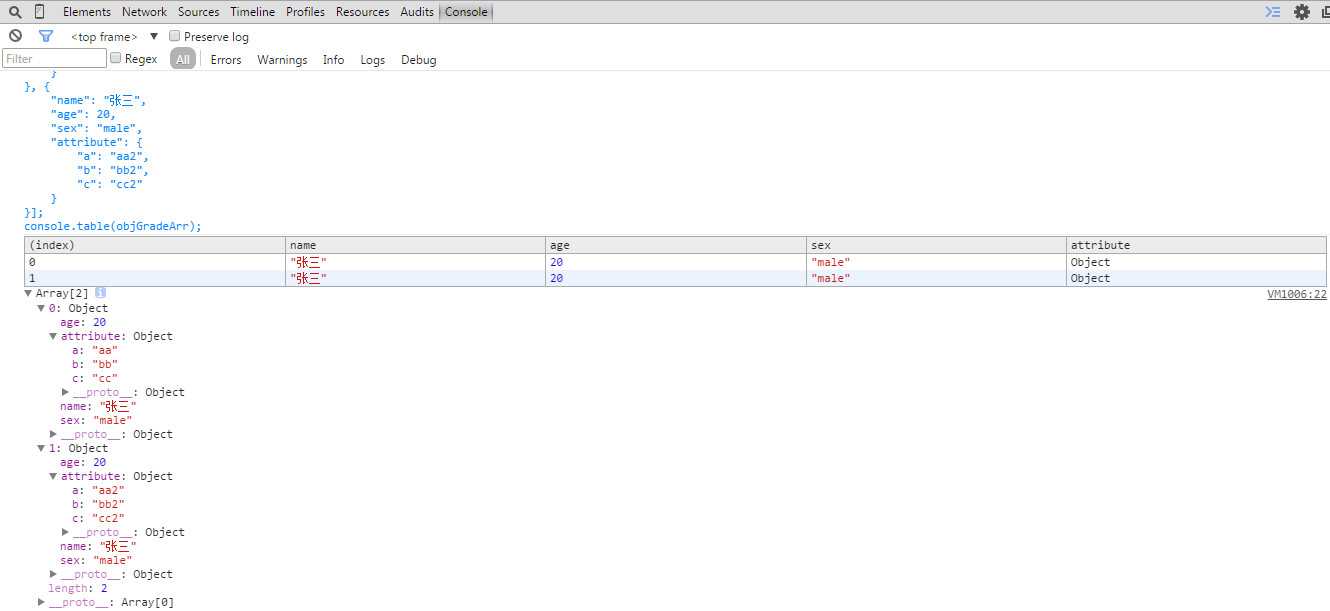Click the "a": "aa2" code line
Image resolution: width=1330 pixels, height=611 pixels.
click(113, 156)
